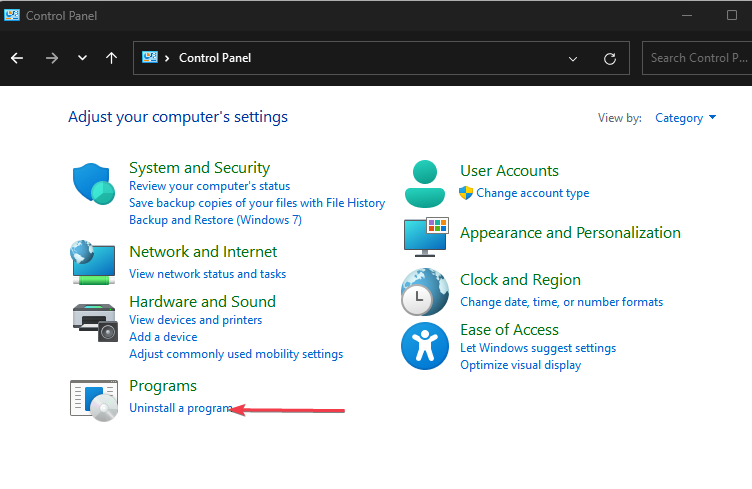Screen dimensions: 752x489
Task: Maximize the Control Panel window
Action: click(x=732, y=15)
